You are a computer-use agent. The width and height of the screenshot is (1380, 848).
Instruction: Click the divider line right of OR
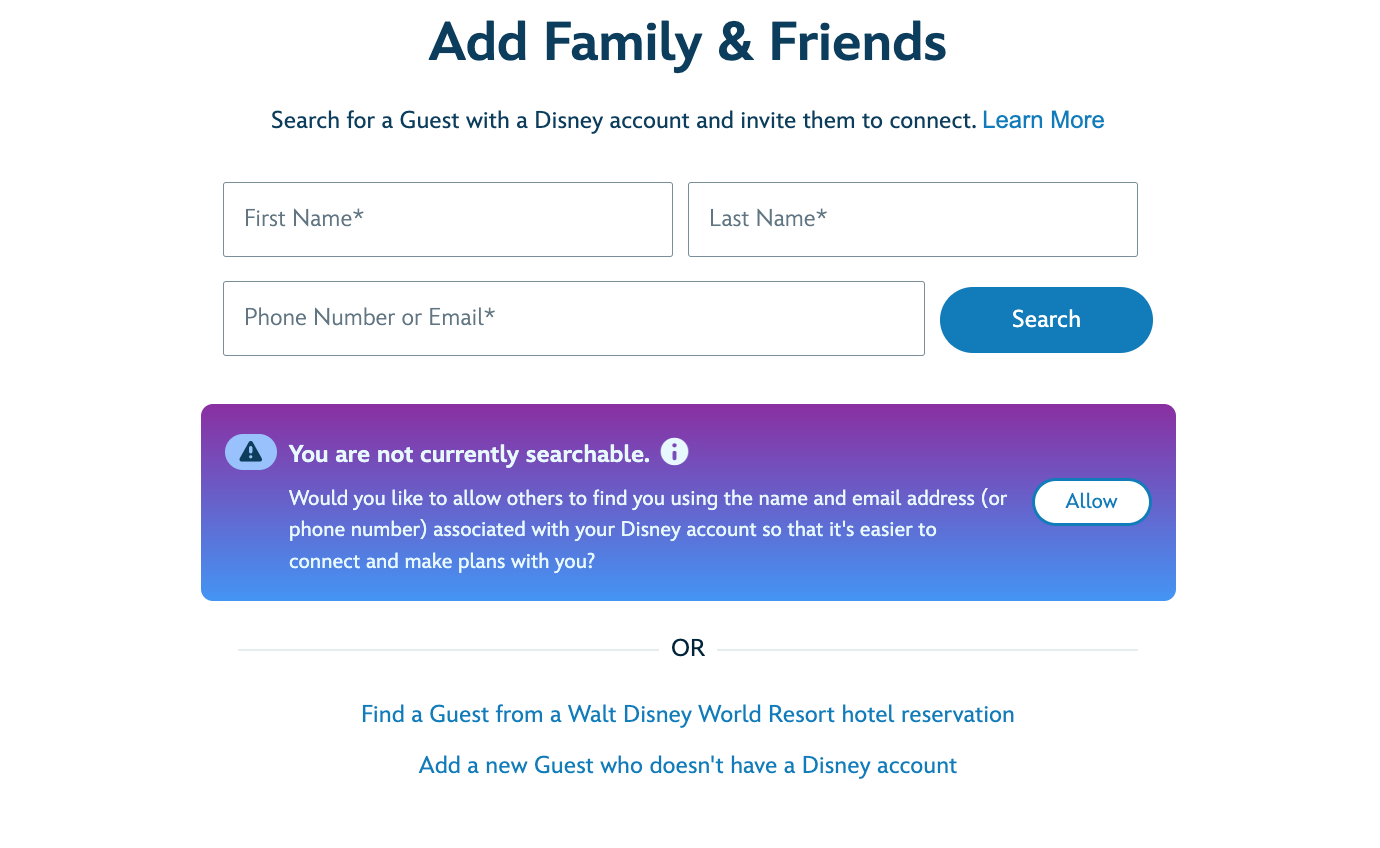[927, 650]
